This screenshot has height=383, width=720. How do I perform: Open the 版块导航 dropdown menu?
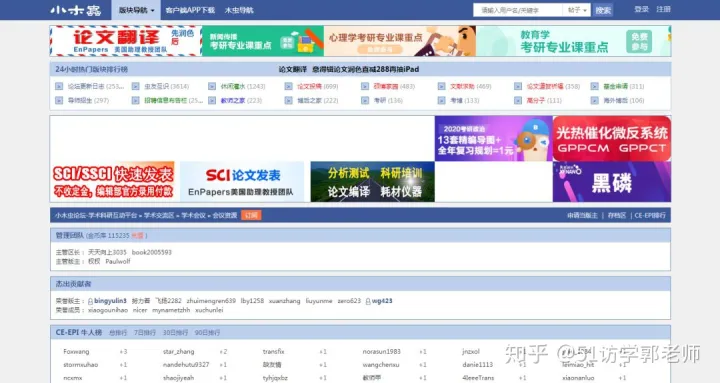pyautogui.click(x=136, y=10)
